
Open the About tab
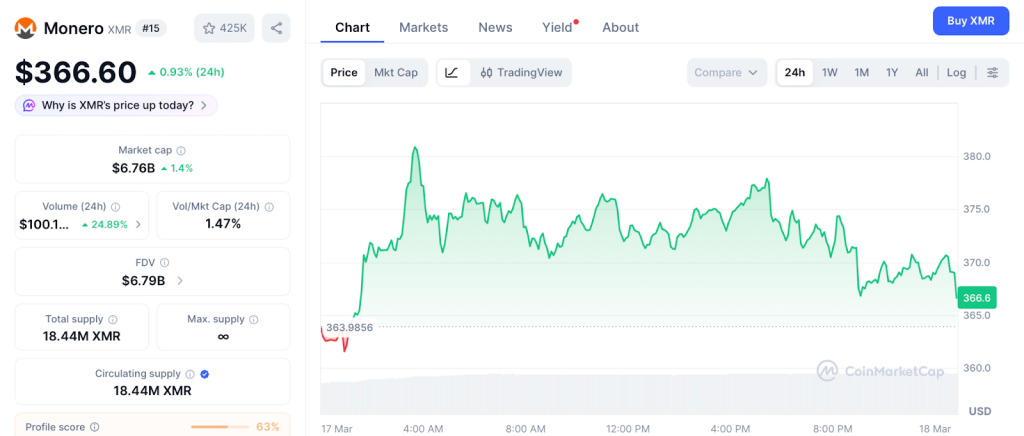[620, 27]
